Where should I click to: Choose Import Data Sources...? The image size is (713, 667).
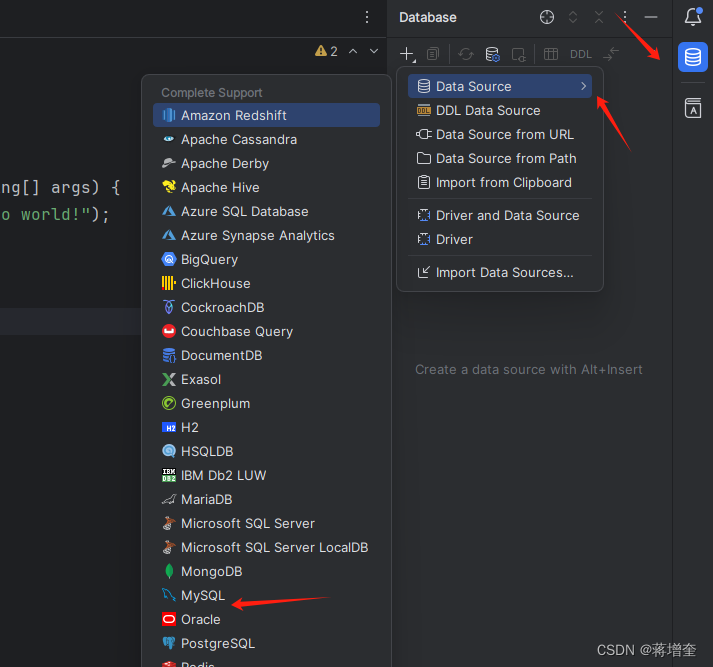tap(500, 273)
